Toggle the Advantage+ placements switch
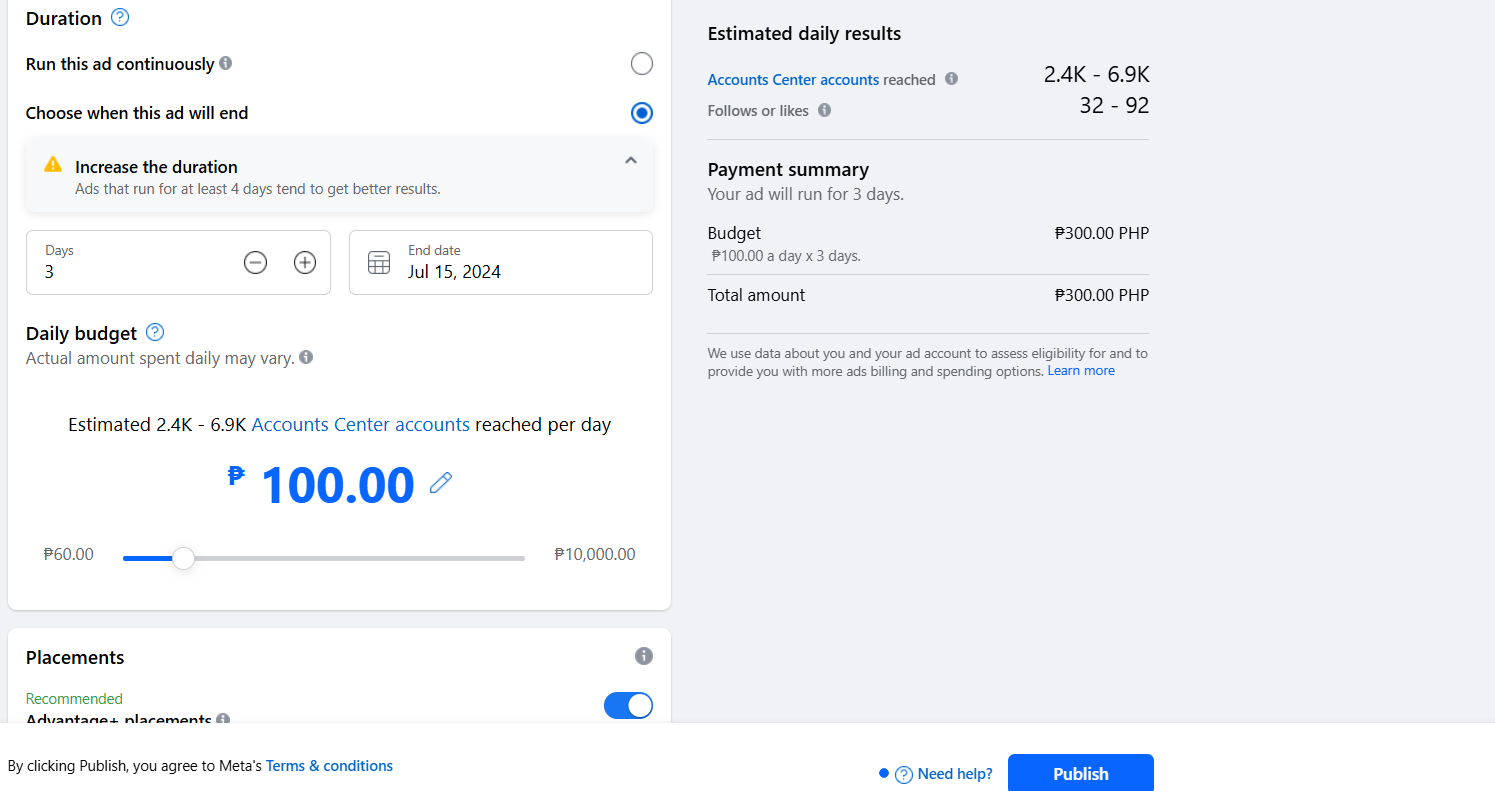Image resolution: width=1495 pixels, height=791 pixels. click(628, 706)
